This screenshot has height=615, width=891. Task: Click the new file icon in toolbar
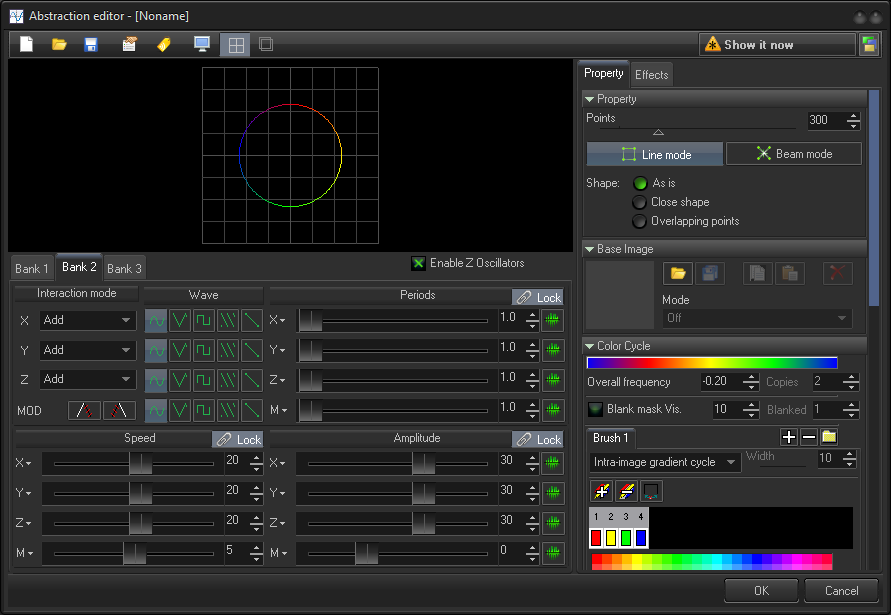point(27,44)
